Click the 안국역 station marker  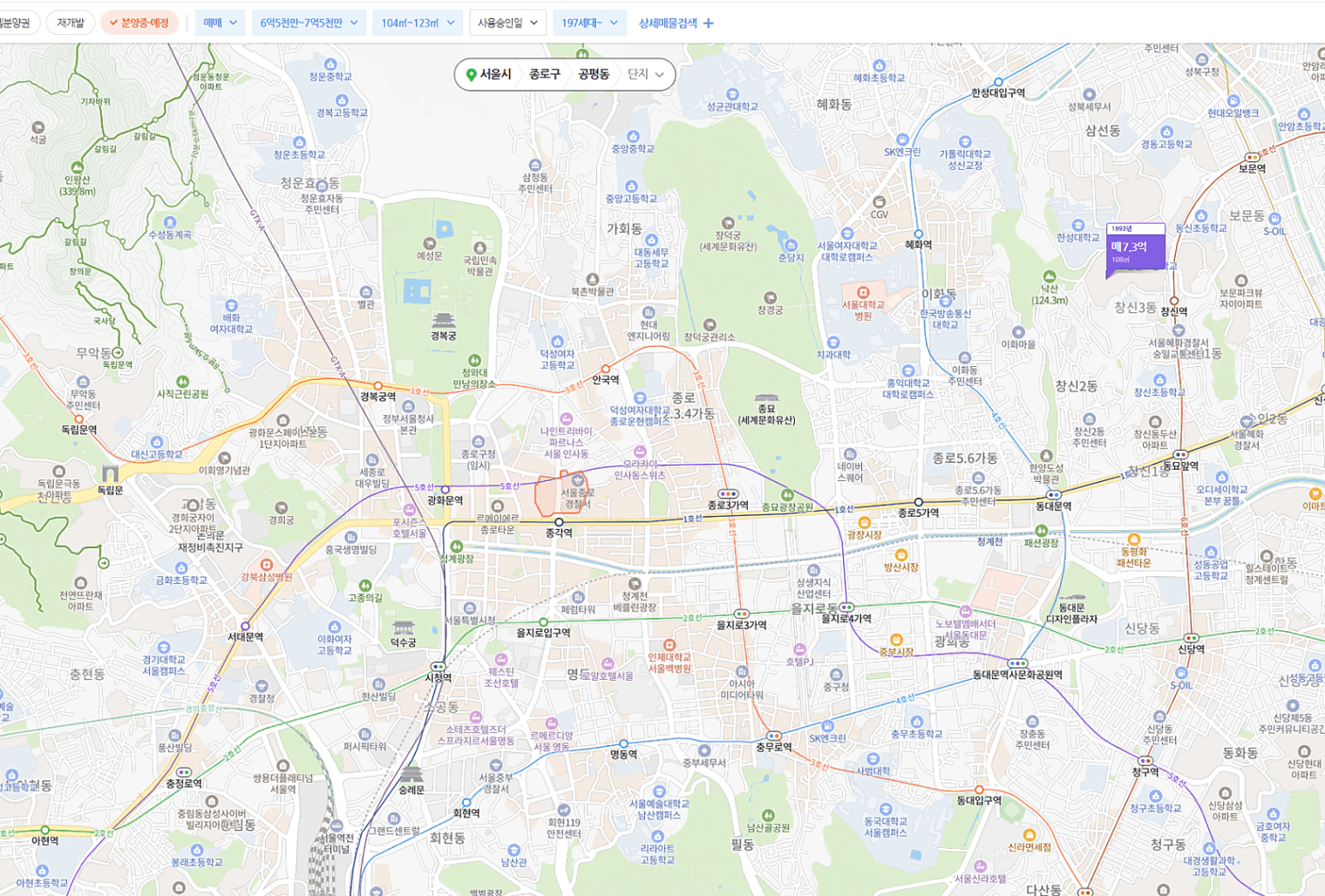pos(606,369)
